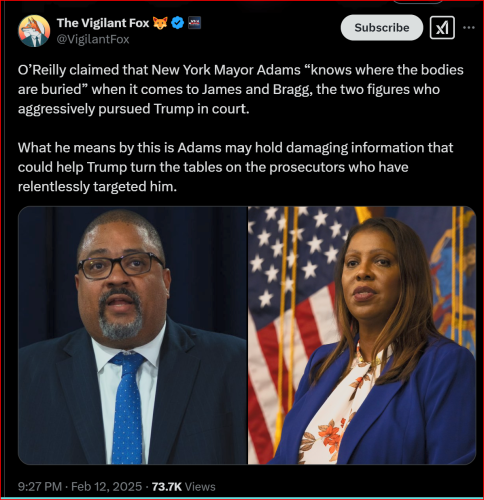Click the paragraph starting with O'Reilly claimed
The image size is (484, 500).
[x=241, y=89]
